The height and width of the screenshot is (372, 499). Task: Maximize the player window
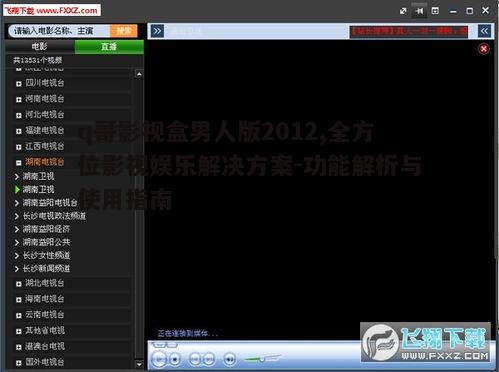469,11
